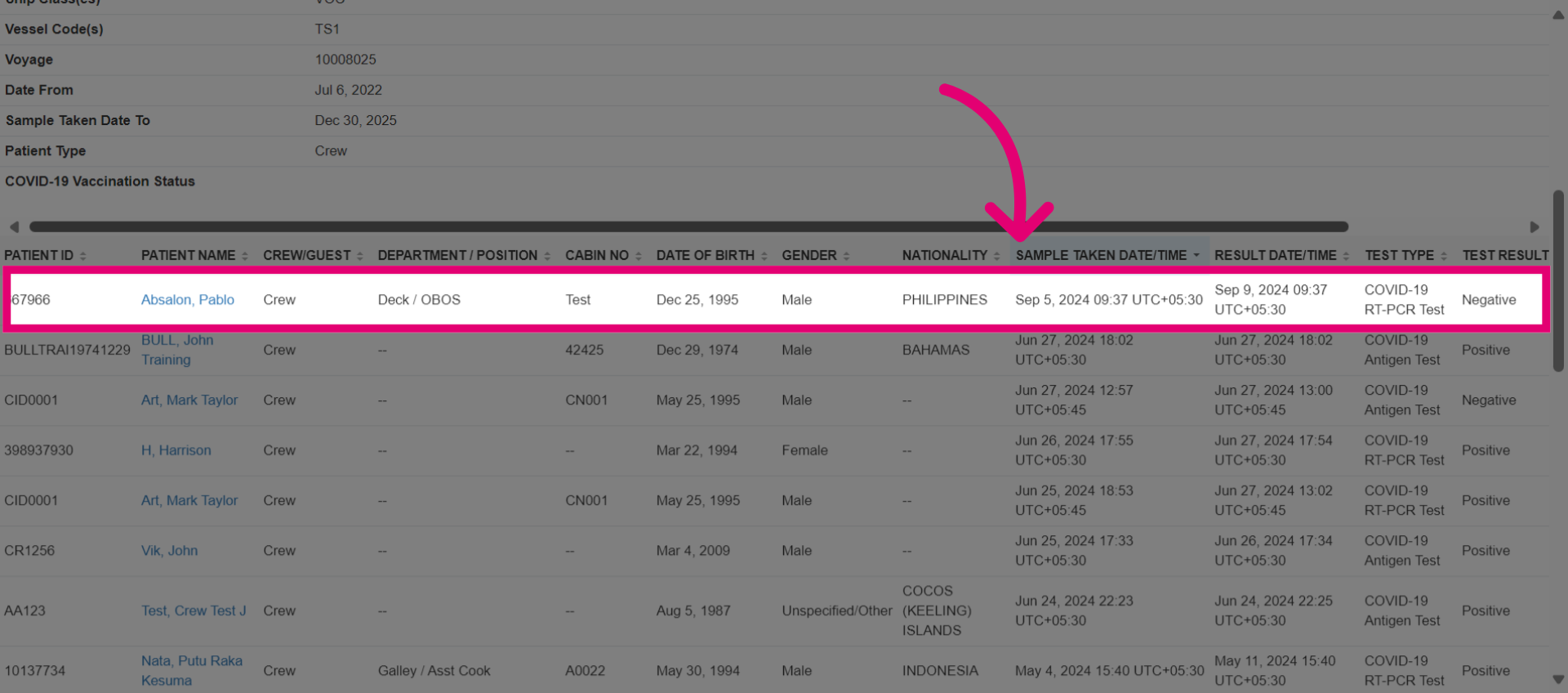
Task: Sort by Department / Position arrows
Action: (x=547, y=256)
